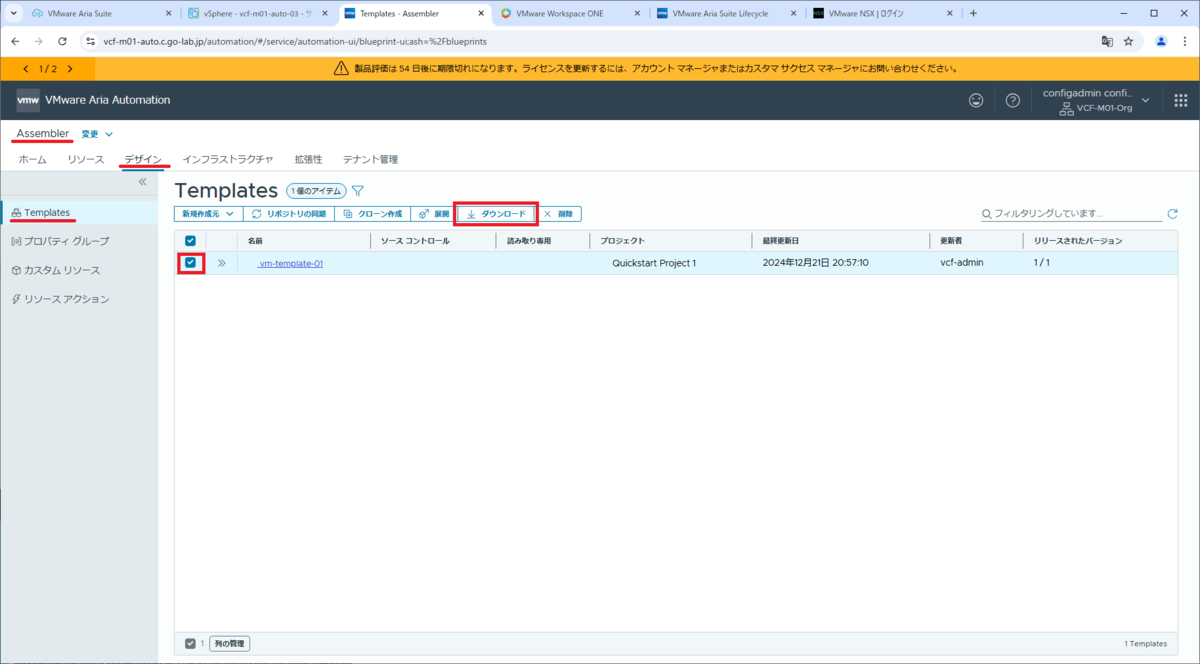
Task: Expand details for vm-template-01 row
Action: (222, 263)
